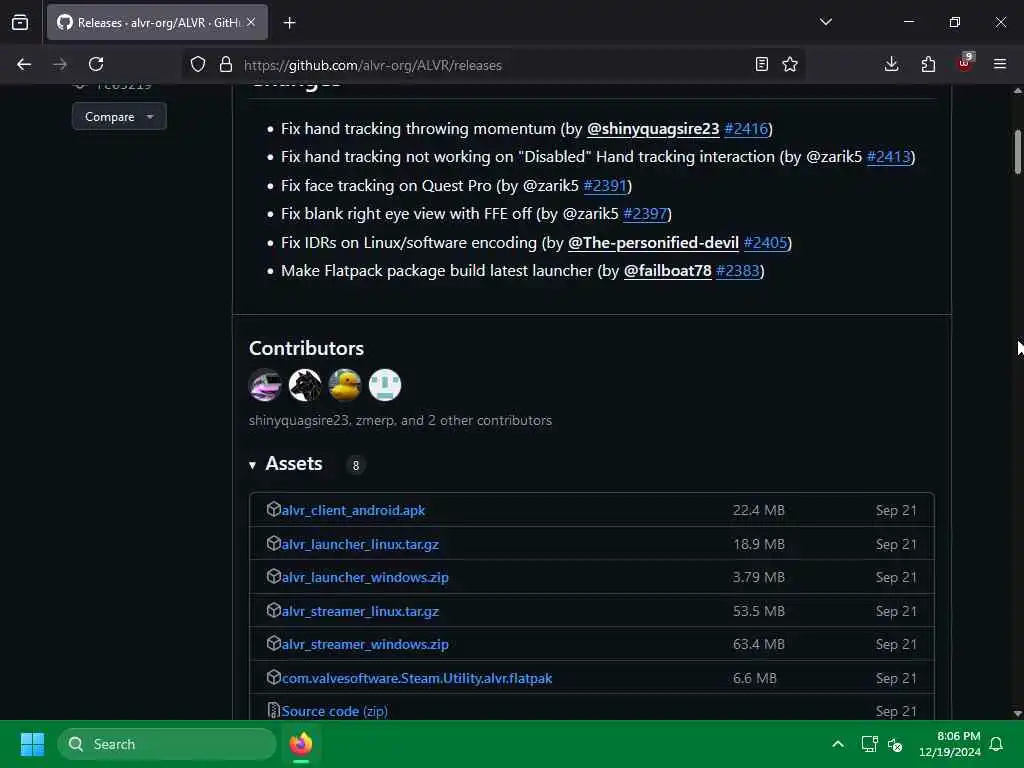The width and height of the screenshot is (1024, 768).
Task: Download alvr_launcher_windows.zip
Action: tap(365, 577)
